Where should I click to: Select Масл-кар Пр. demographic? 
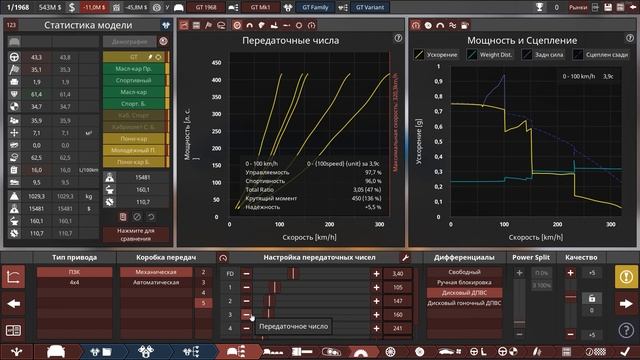click(133, 69)
